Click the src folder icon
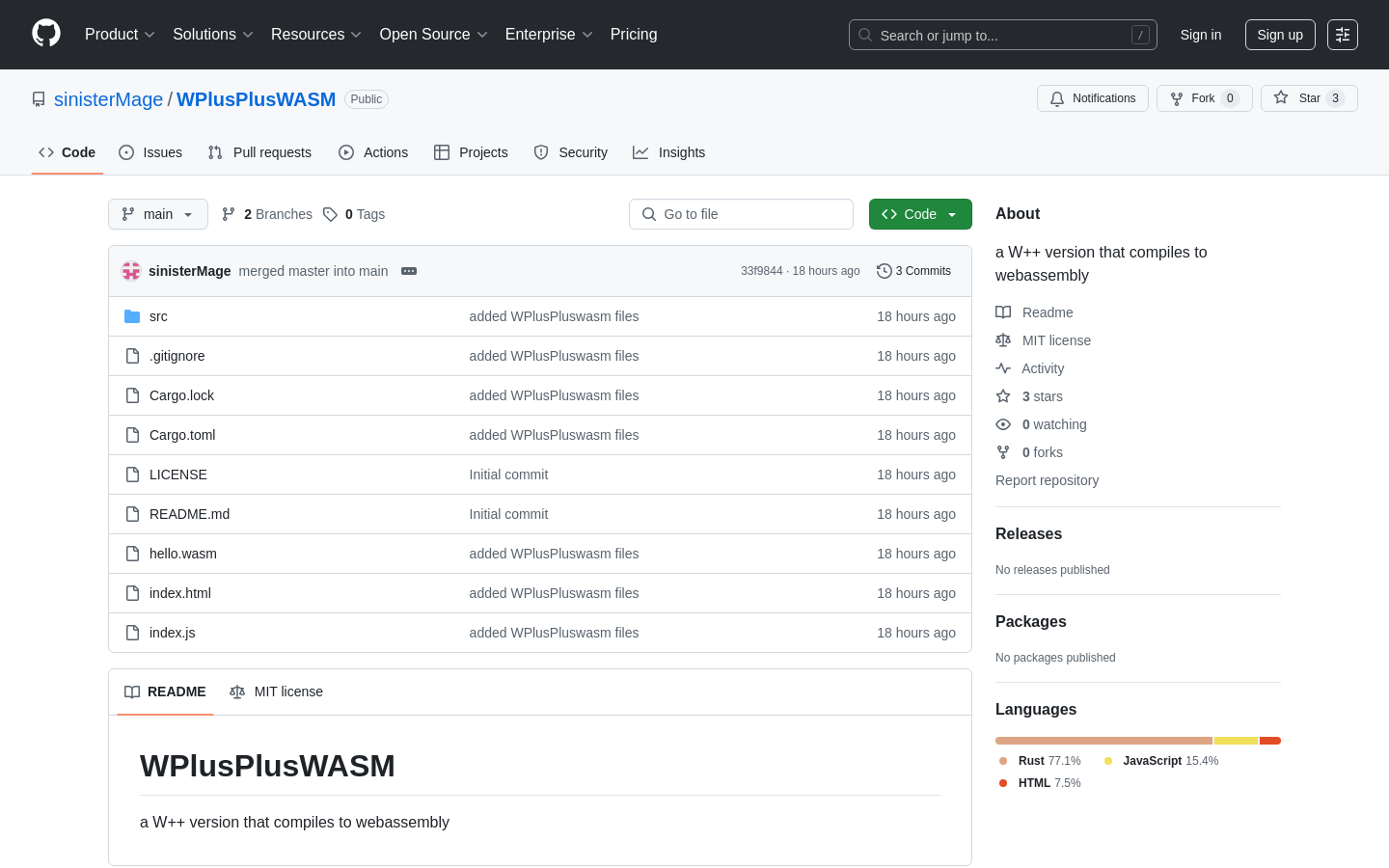This screenshot has width=1389, height=868. (132, 316)
